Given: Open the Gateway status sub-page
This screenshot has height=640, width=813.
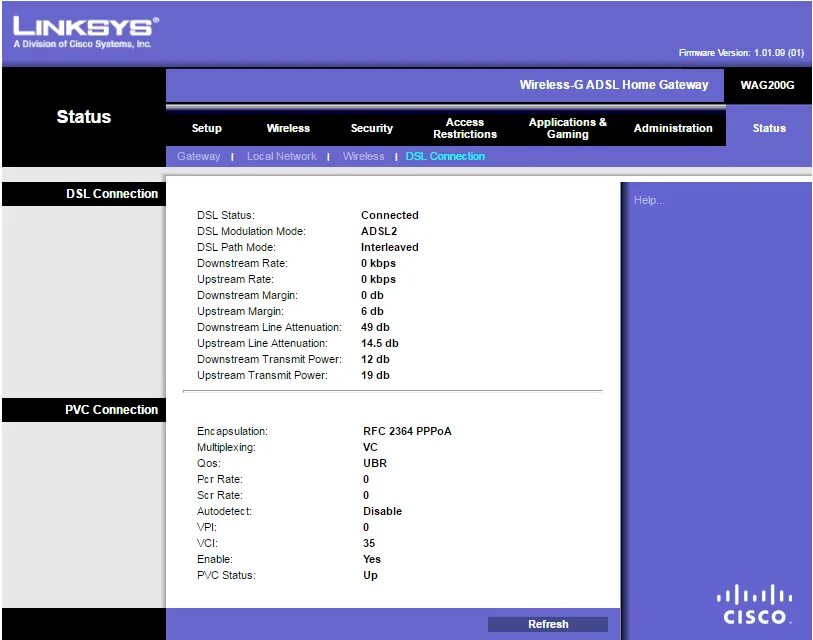Looking at the screenshot, I should pyautogui.click(x=198, y=156).
